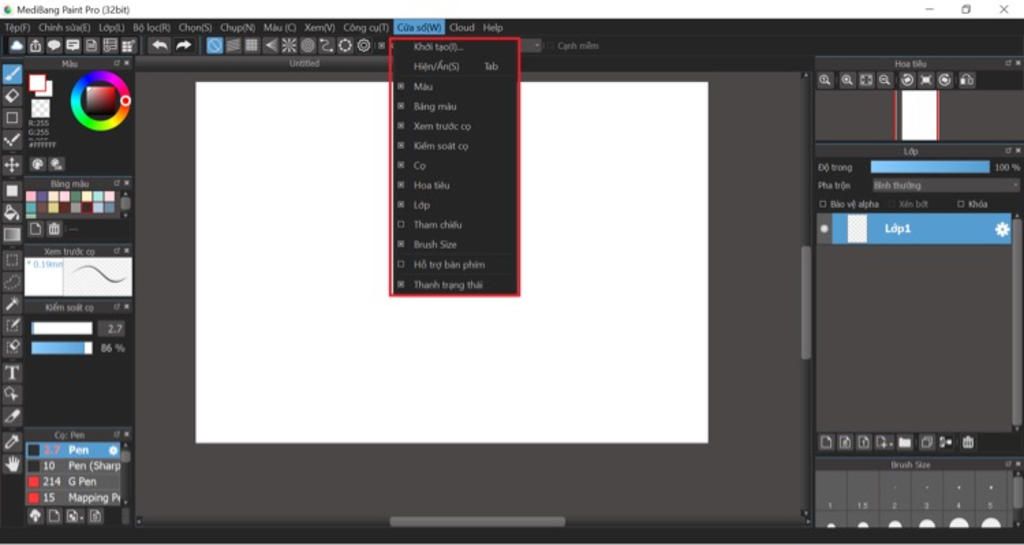The height and width of the screenshot is (545, 1024).
Task: Close the Bảng màu panel
Action: click(127, 184)
